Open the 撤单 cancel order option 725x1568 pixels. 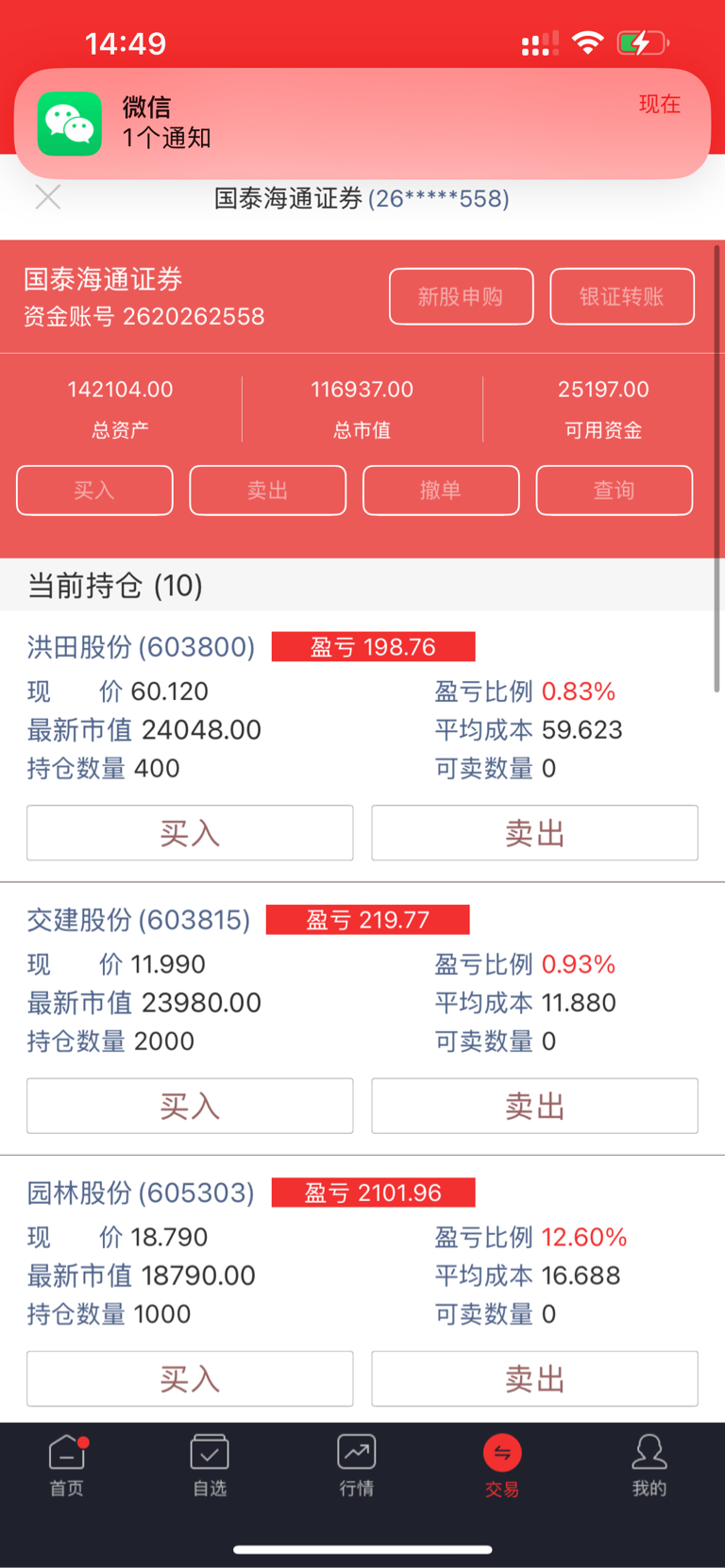[x=441, y=491]
